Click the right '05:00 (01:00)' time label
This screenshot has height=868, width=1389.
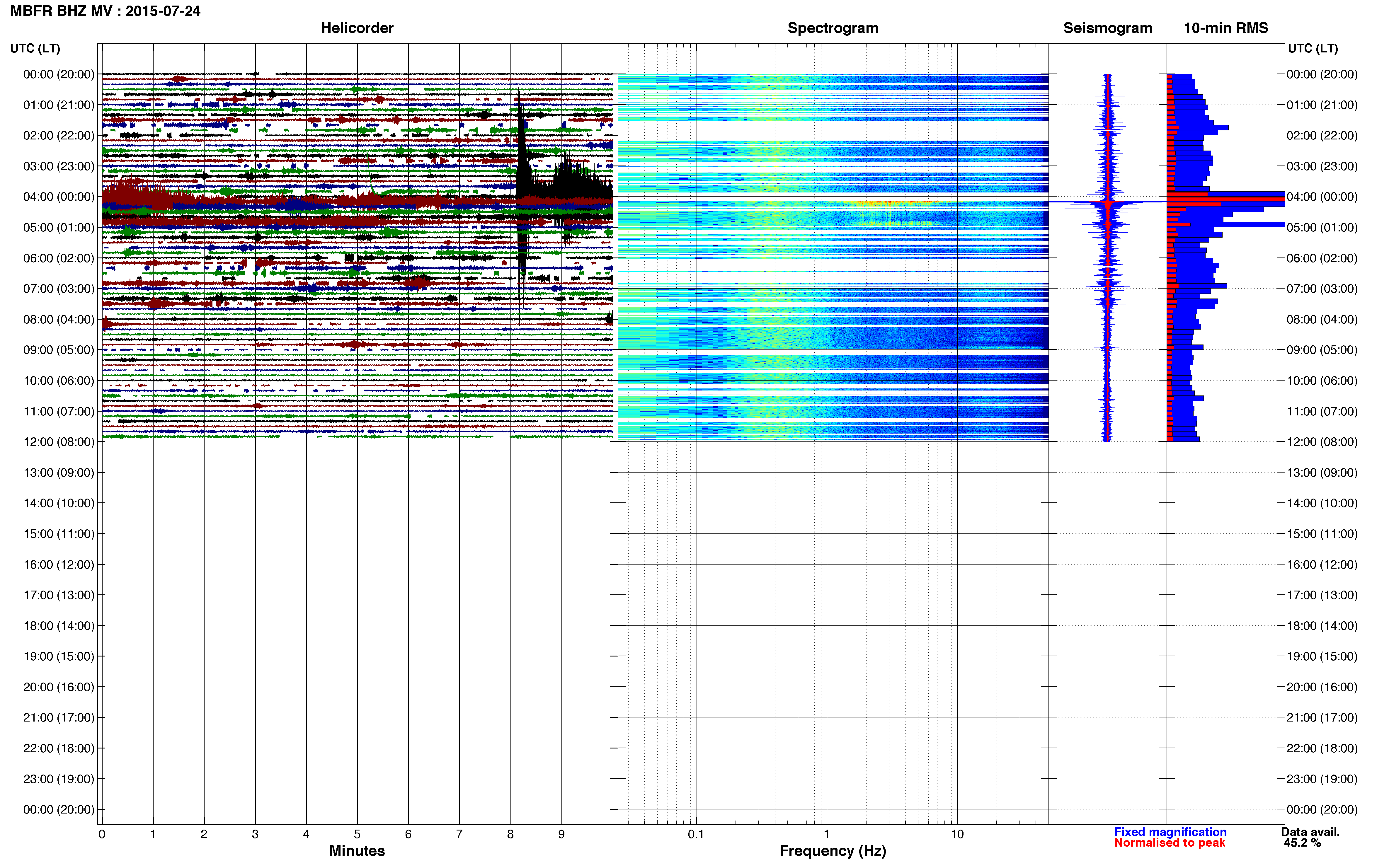pyautogui.click(x=1322, y=227)
